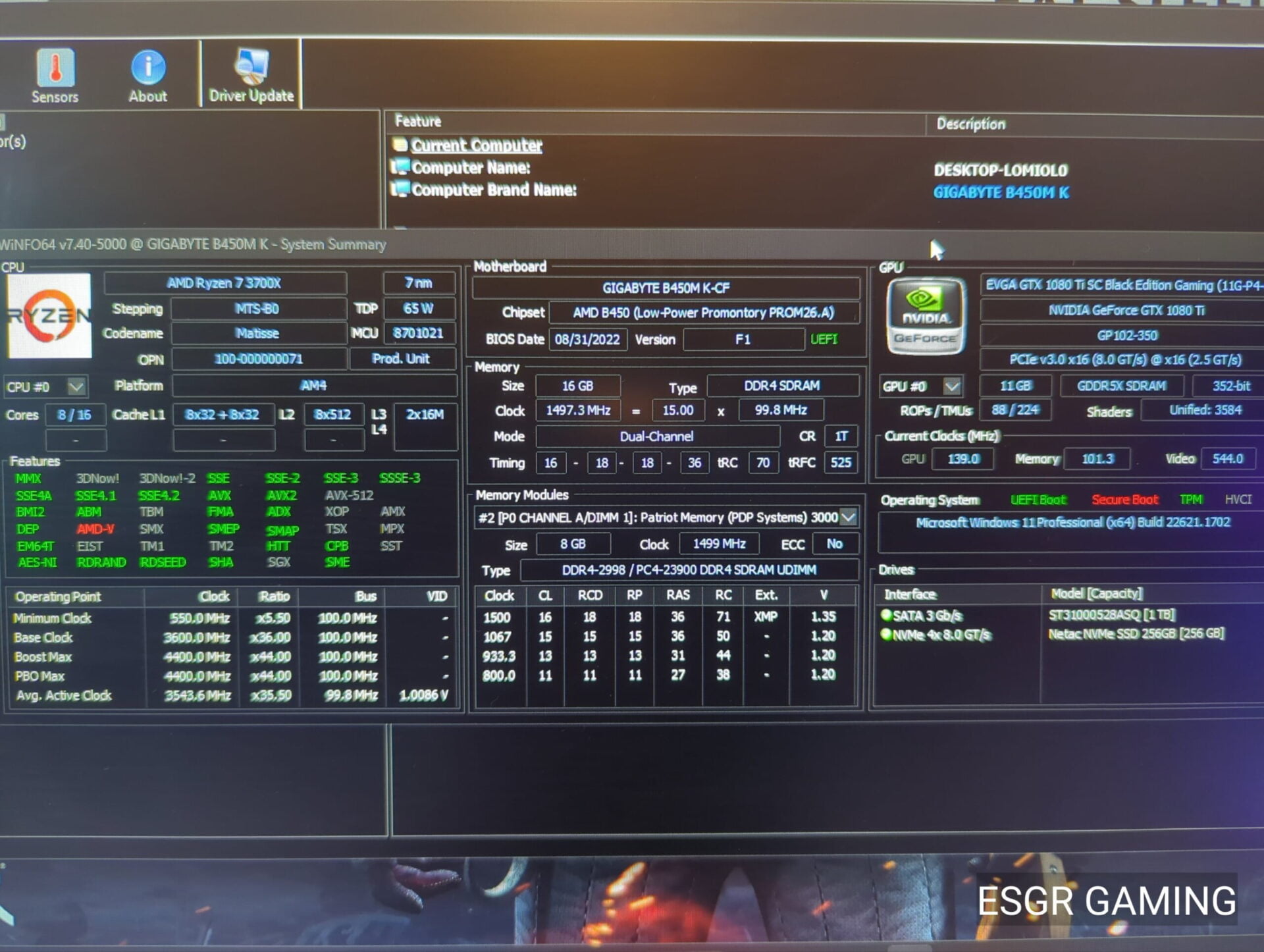Click the EVGA GTX 1080 Ti SC card name

click(1122, 285)
